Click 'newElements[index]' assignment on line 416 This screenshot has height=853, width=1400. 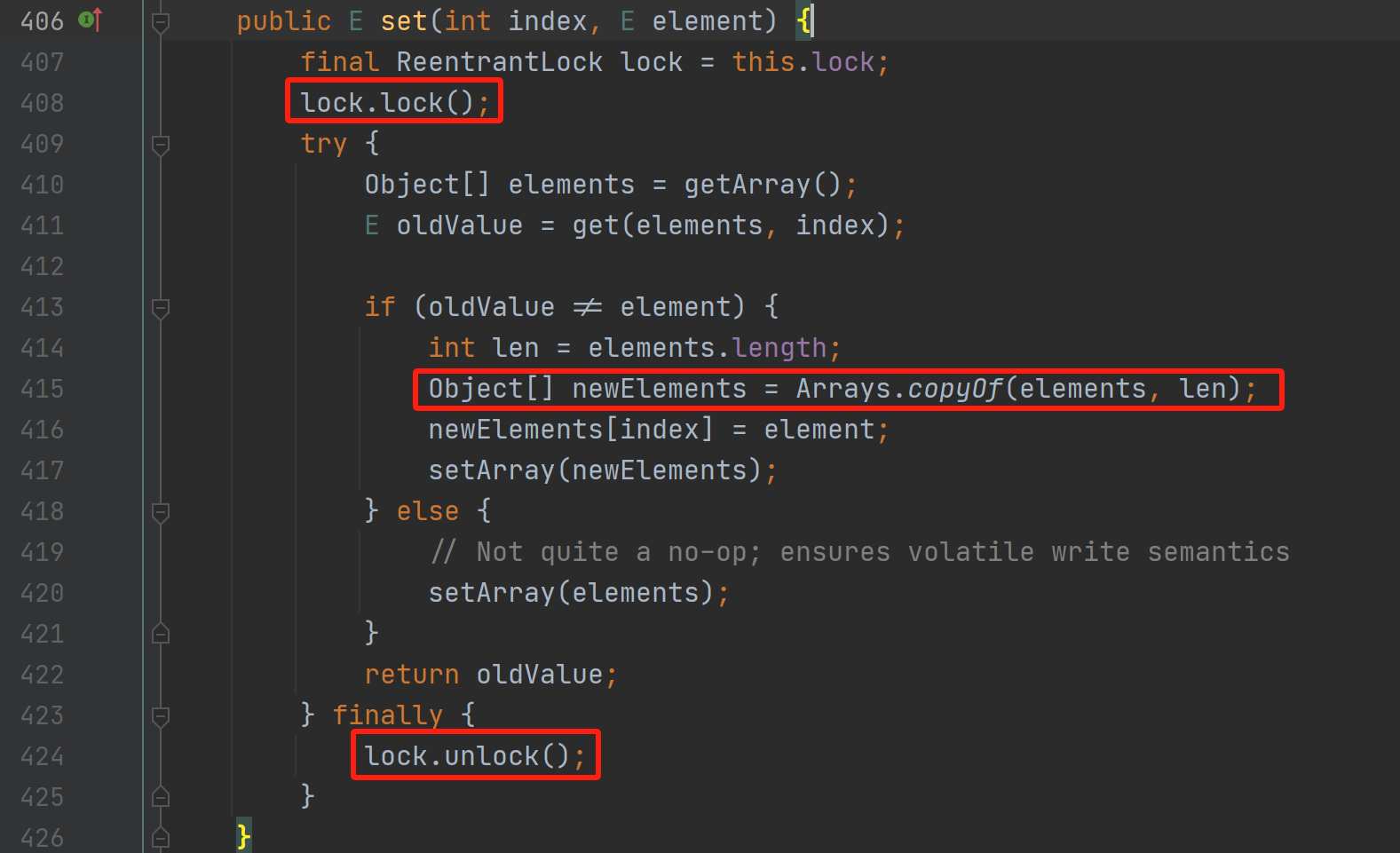[x=570, y=430]
